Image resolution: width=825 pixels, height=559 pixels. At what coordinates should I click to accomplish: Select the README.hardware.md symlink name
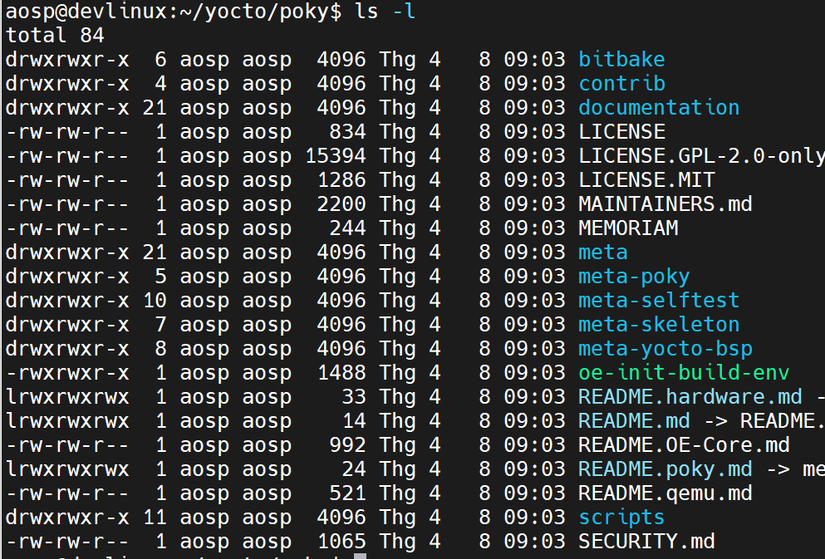coord(690,397)
